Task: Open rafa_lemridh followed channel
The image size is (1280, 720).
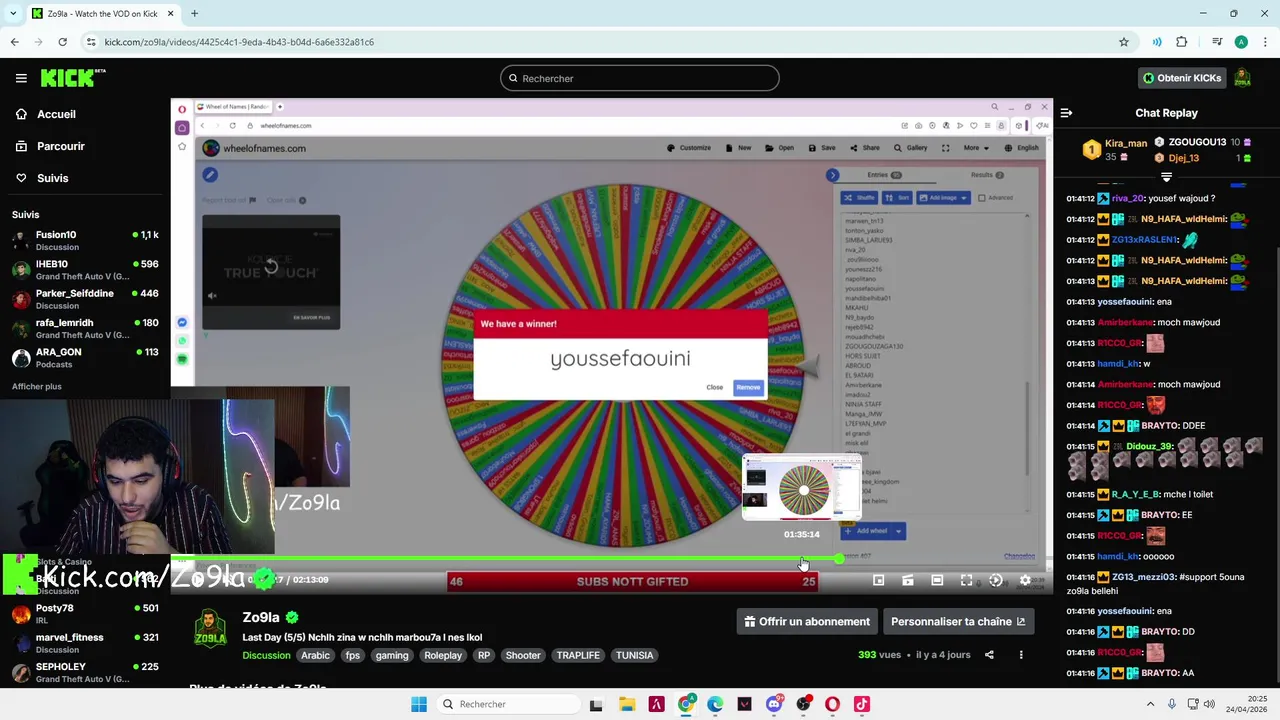Action: [85, 328]
